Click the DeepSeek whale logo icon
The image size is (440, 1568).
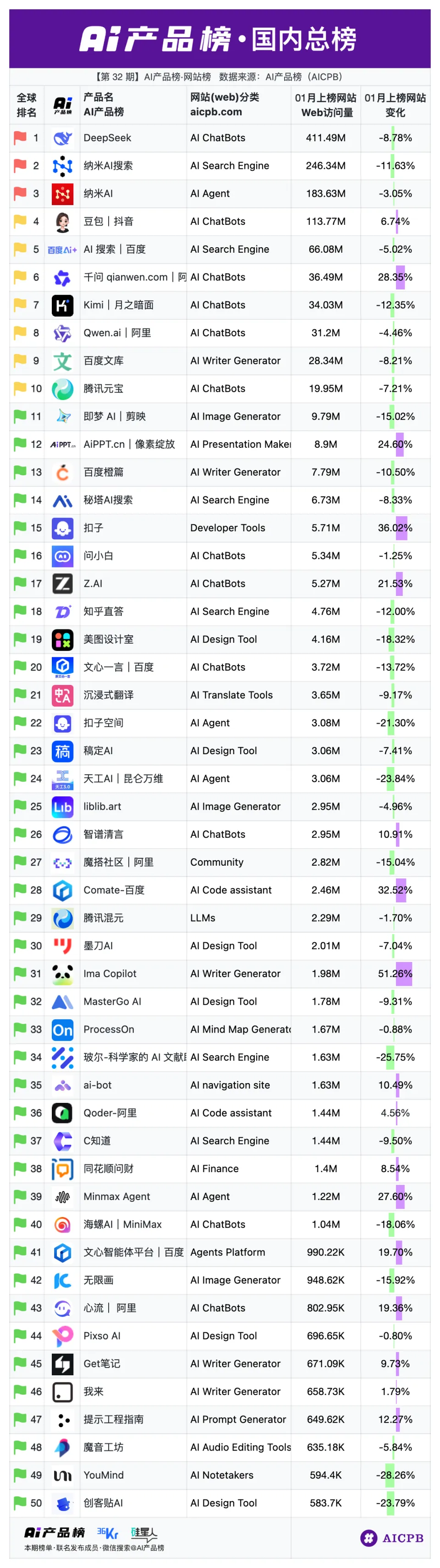pos(63,138)
